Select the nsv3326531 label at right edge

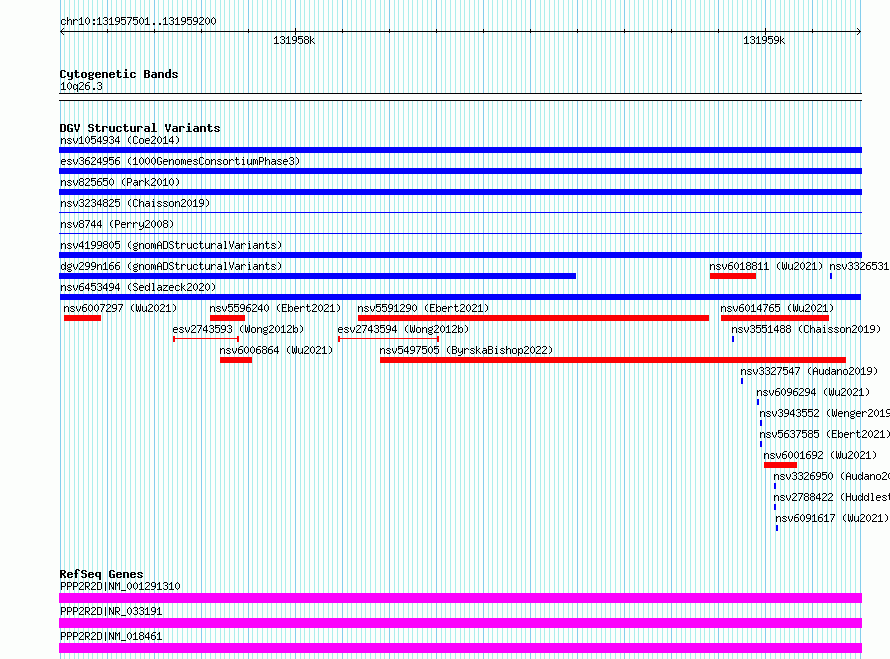pyautogui.click(x=859, y=266)
